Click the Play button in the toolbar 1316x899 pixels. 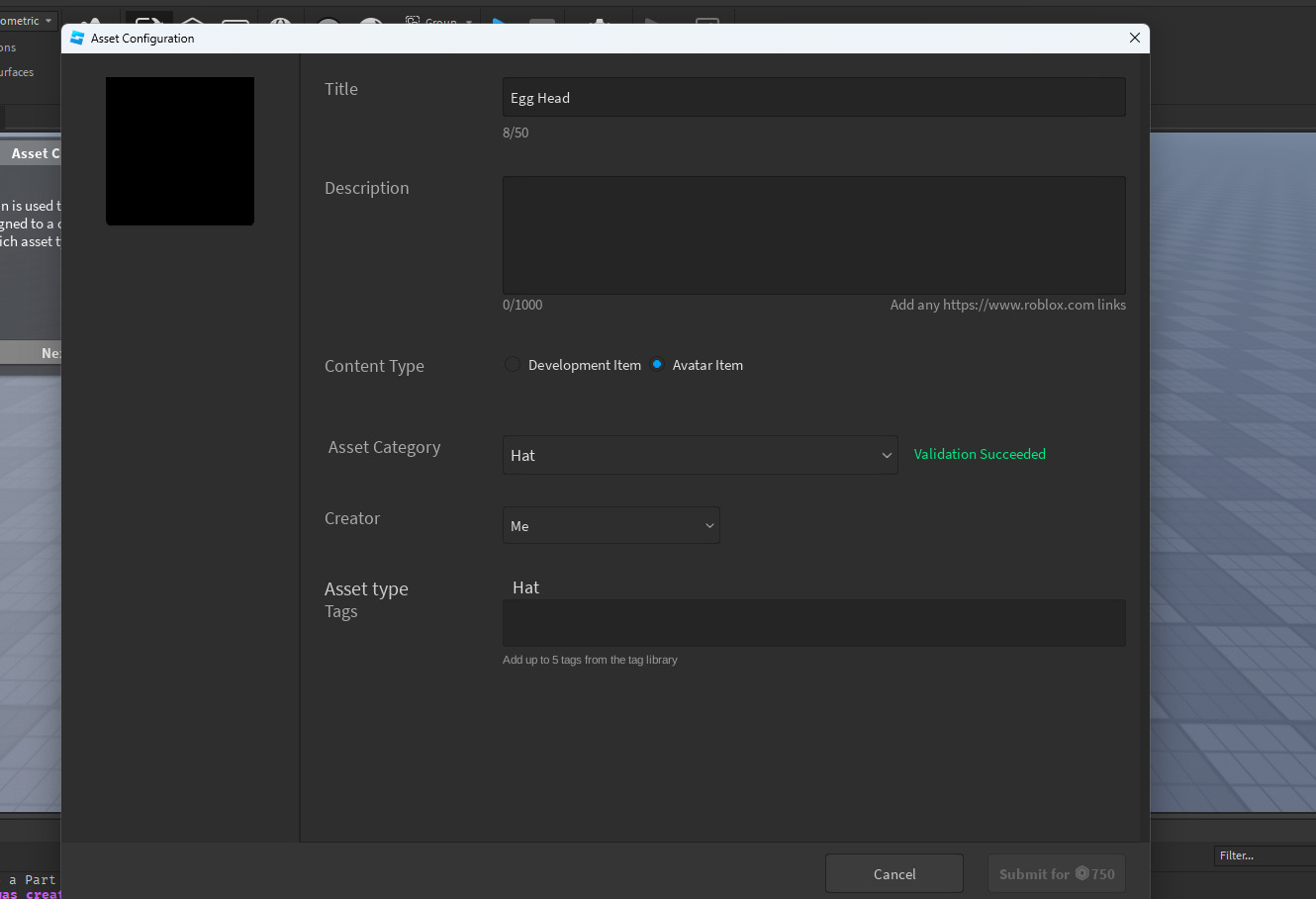[498, 22]
